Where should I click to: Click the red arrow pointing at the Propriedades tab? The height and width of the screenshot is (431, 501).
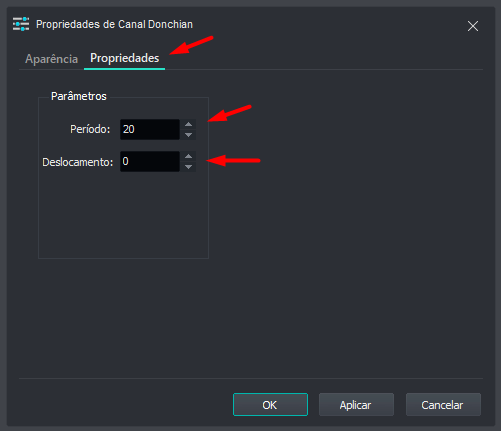191,45
